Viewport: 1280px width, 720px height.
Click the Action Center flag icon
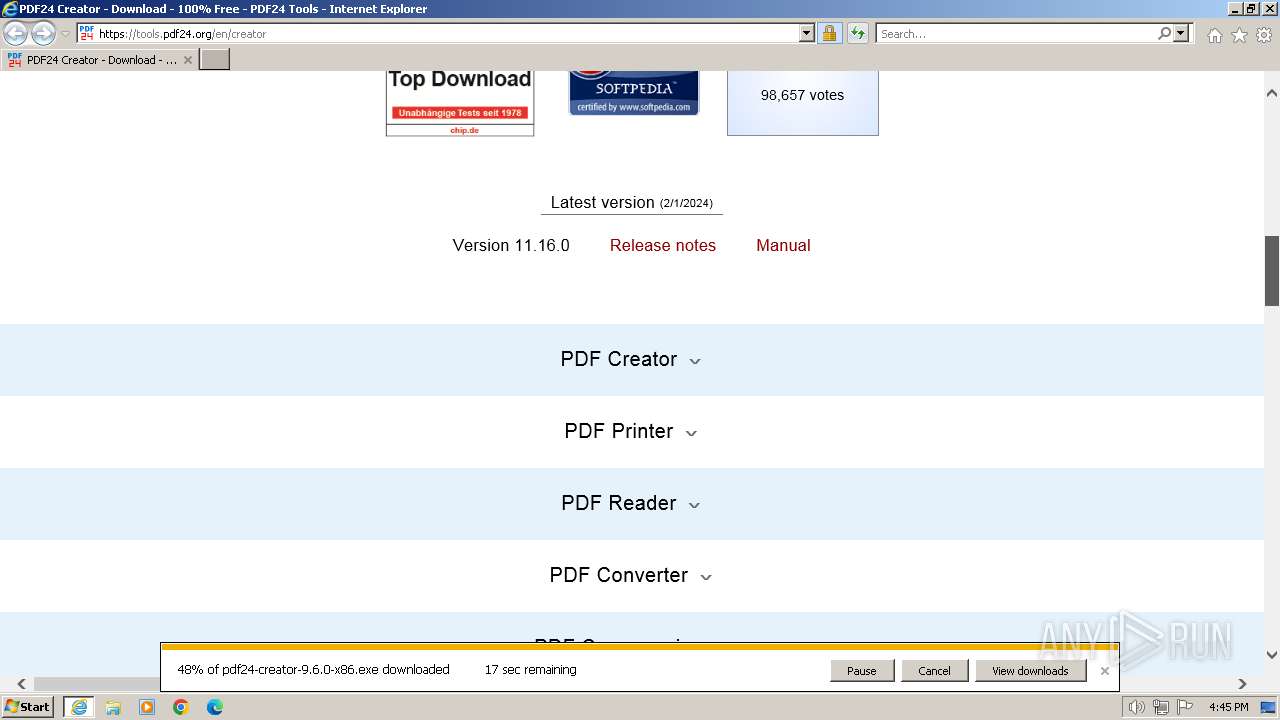click(x=1184, y=707)
